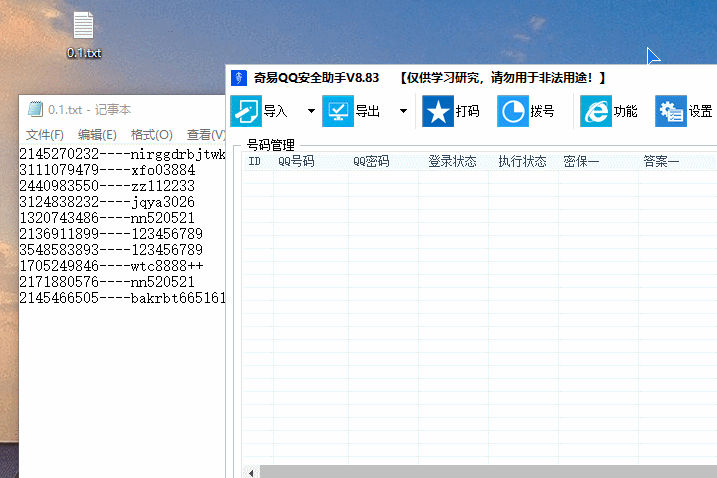Click line 2136911899----123456789 in Notepad
The height and width of the screenshot is (478, 717).
pos(111,234)
